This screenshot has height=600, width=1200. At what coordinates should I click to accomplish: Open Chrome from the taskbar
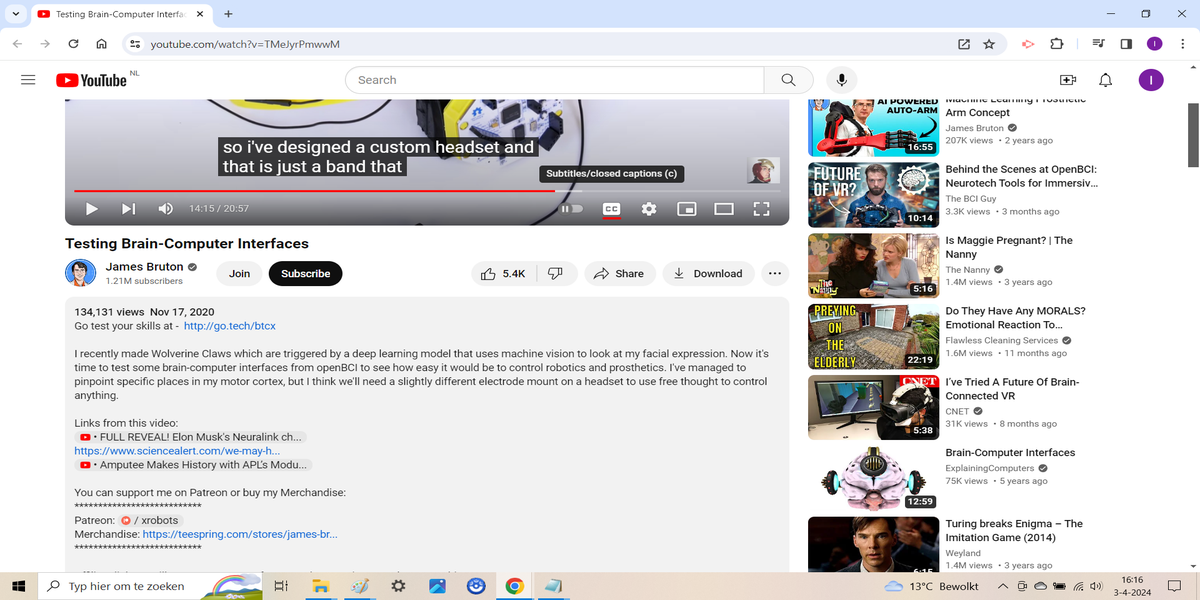coord(513,586)
